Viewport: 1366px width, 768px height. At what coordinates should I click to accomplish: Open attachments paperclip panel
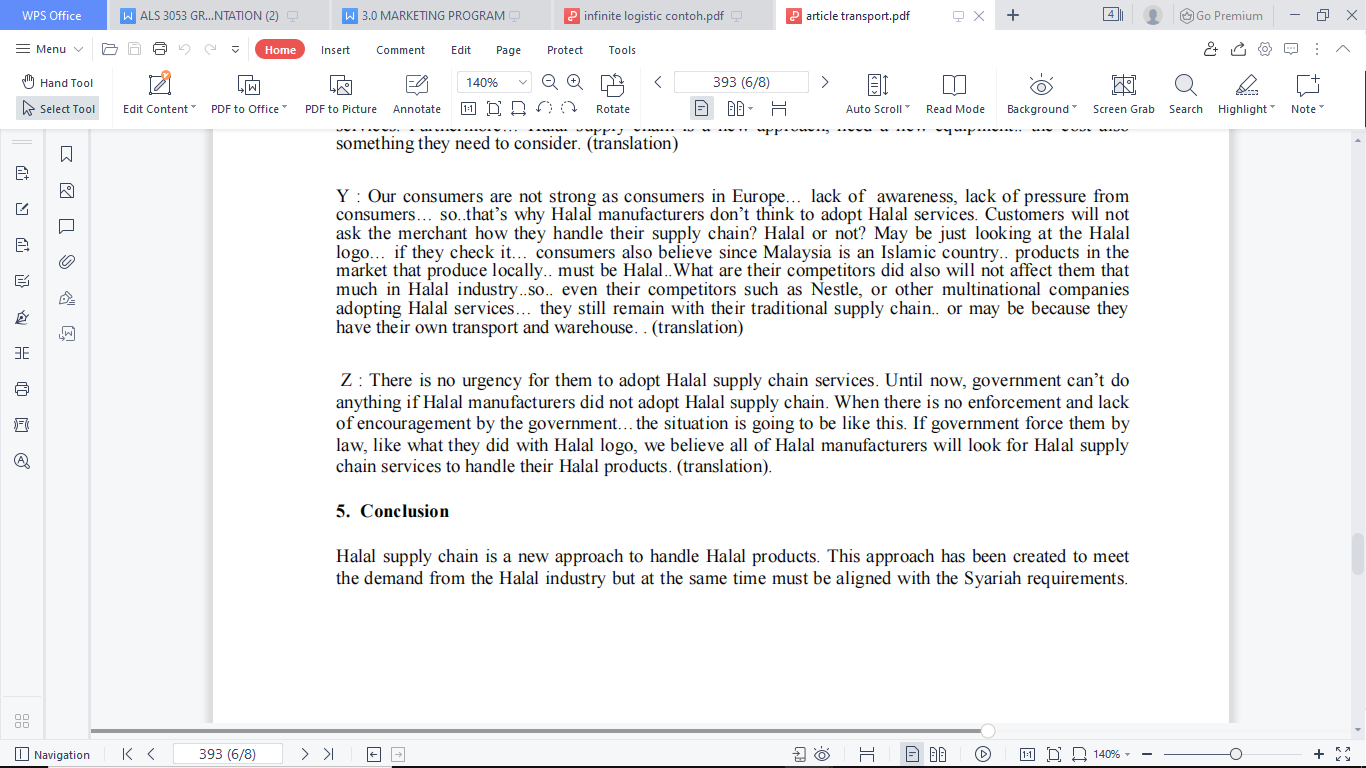(67, 262)
